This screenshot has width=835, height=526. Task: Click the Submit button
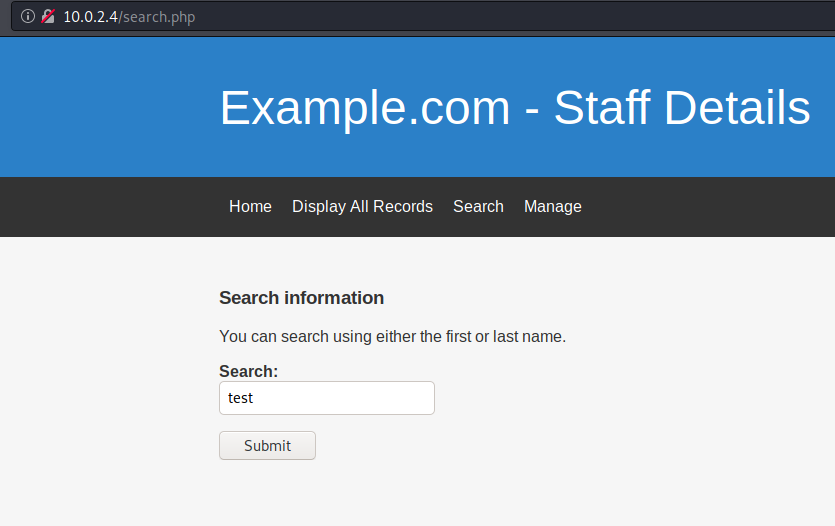[x=267, y=446]
